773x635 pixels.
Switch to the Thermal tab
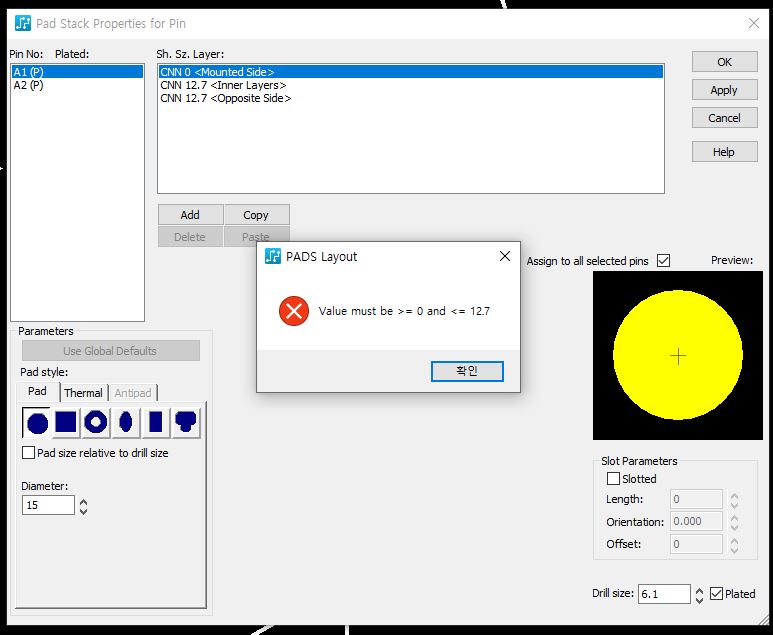(83, 393)
